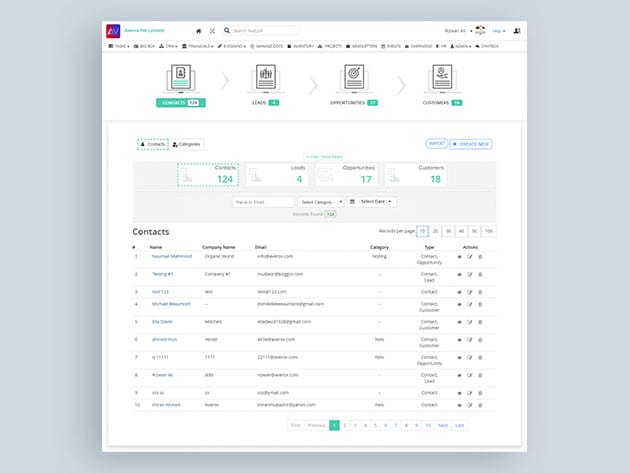This screenshot has height=473, width=630.
Task: Open the Select Category dropdown
Action: coord(321,201)
